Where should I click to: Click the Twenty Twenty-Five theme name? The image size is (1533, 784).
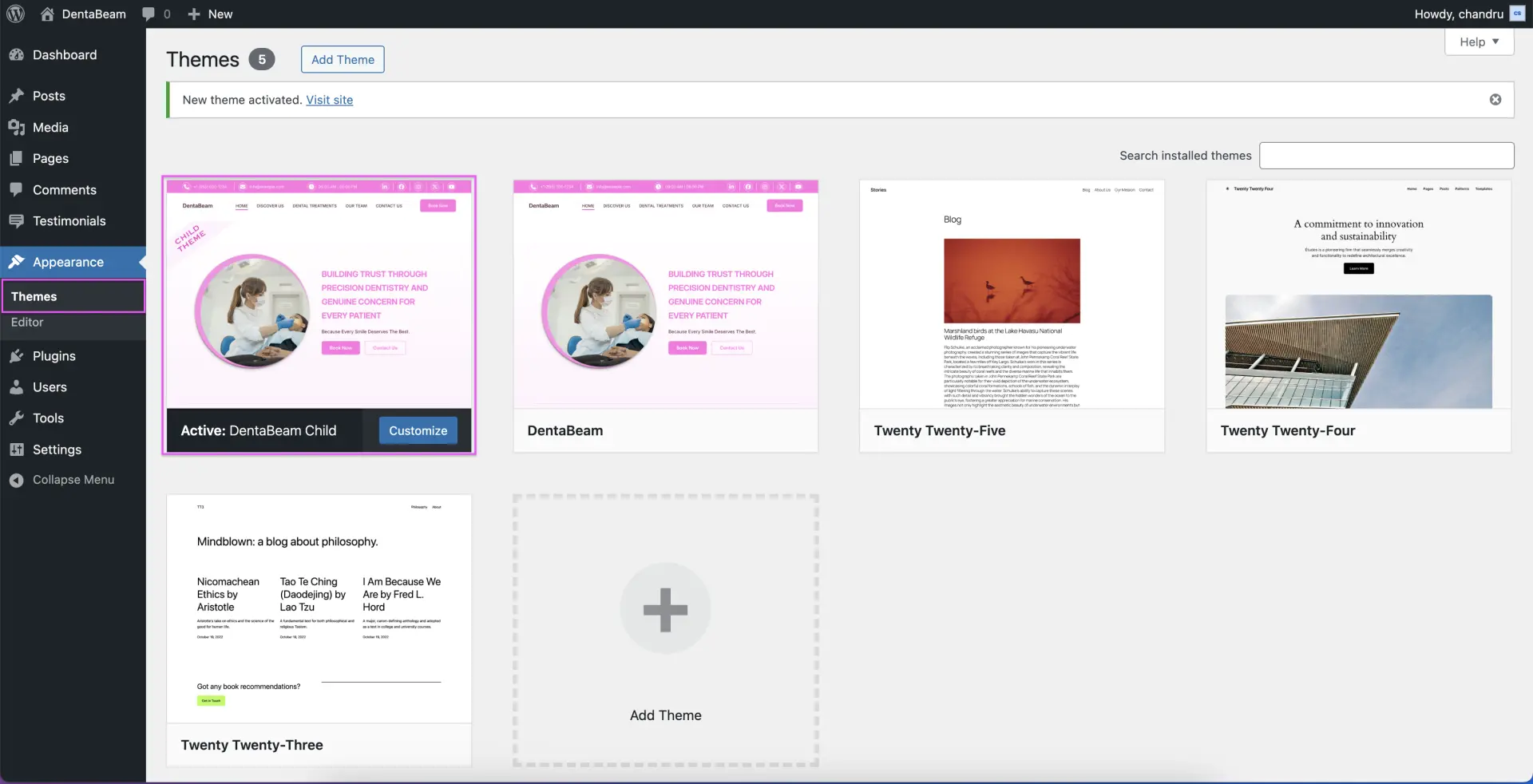pos(940,430)
